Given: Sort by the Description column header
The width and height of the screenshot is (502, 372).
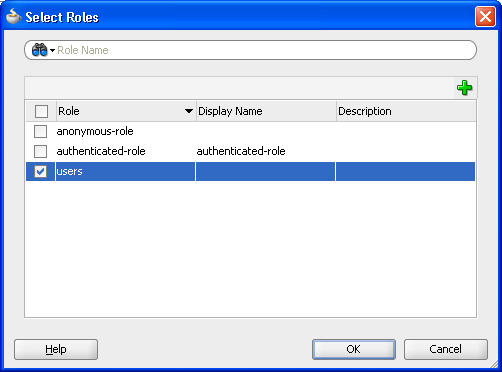Looking at the screenshot, I should (406, 111).
